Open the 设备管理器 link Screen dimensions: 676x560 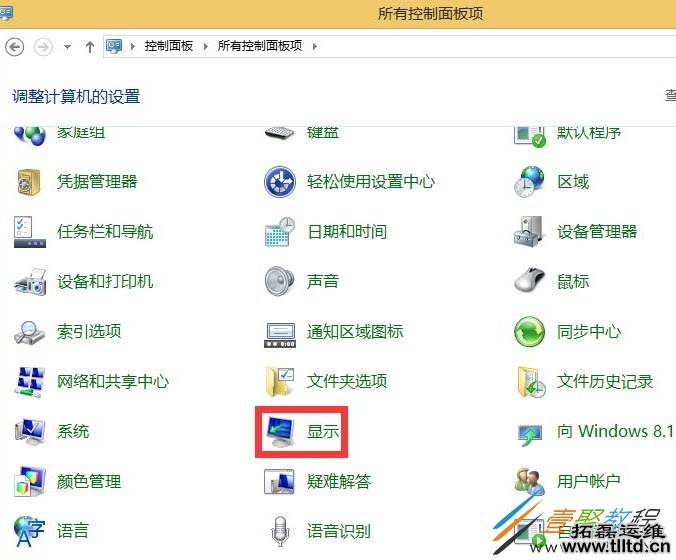click(x=597, y=232)
